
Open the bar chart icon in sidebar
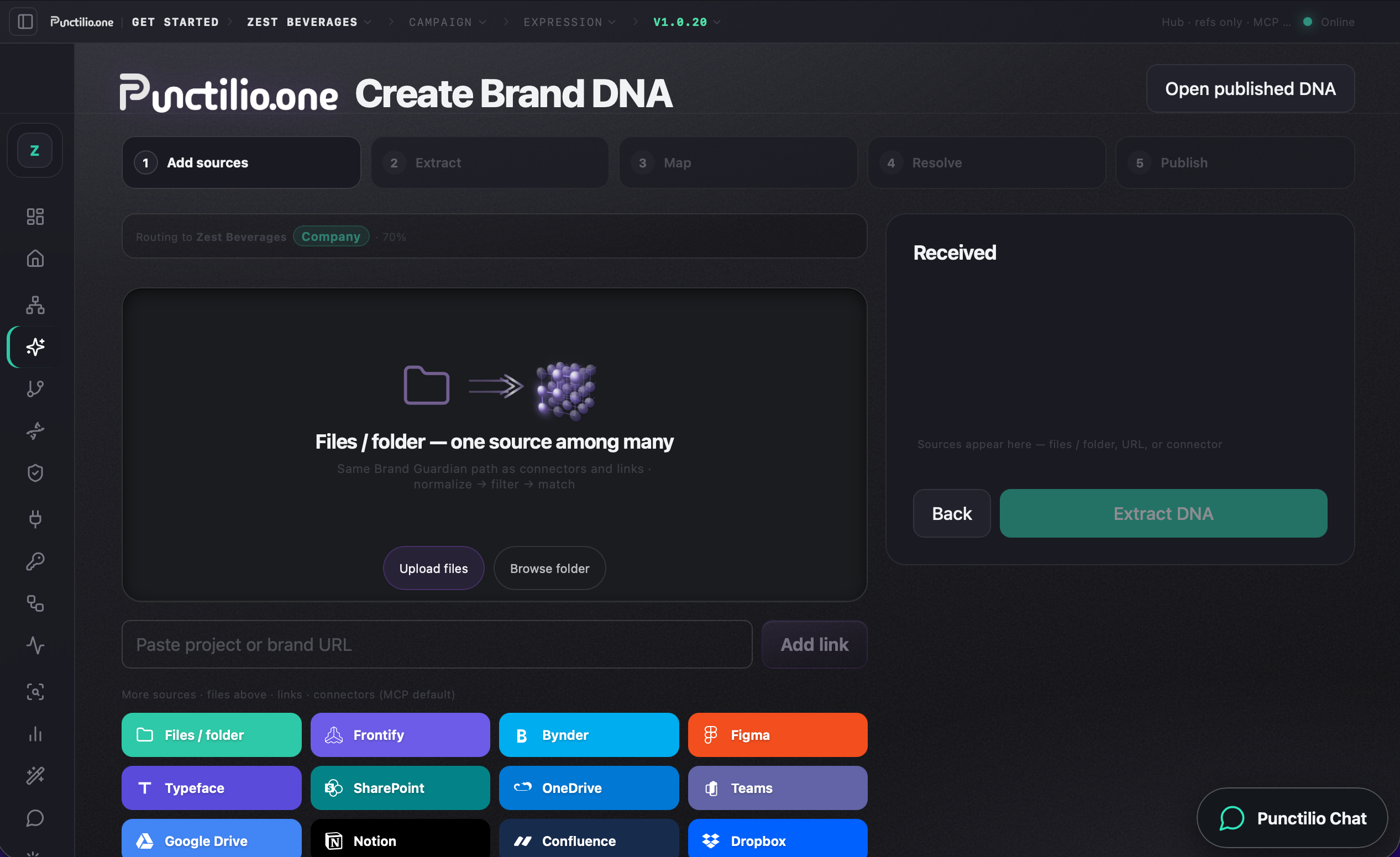click(x=35, y=734)
